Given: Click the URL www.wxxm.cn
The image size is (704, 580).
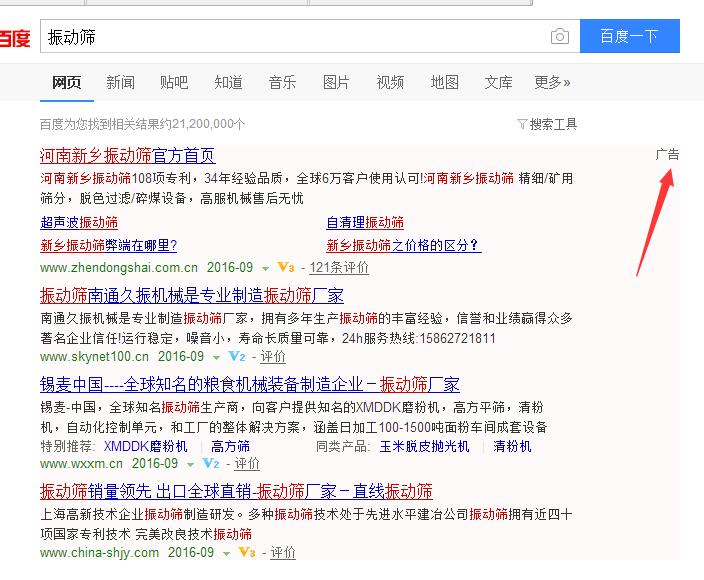Looking at the screenshot, I should click(x=81, y=464).
